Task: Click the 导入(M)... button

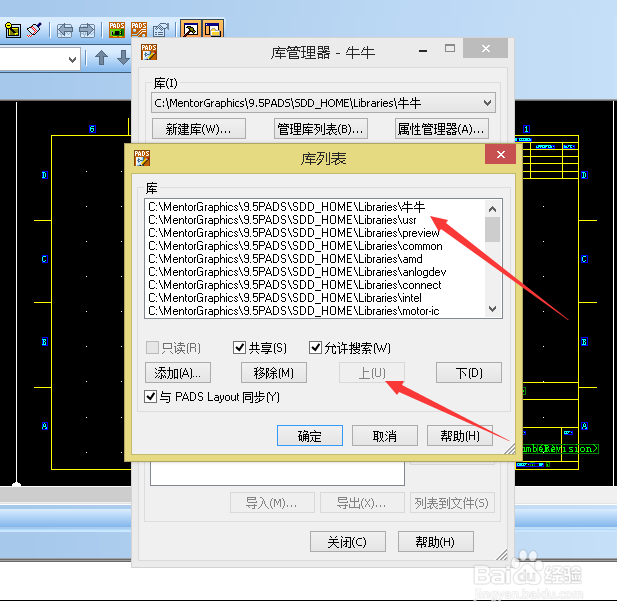Action: [x=272, y=502]
